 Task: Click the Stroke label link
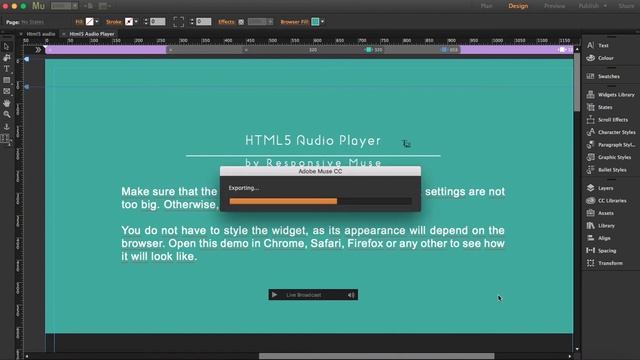[x=113, y=22]
